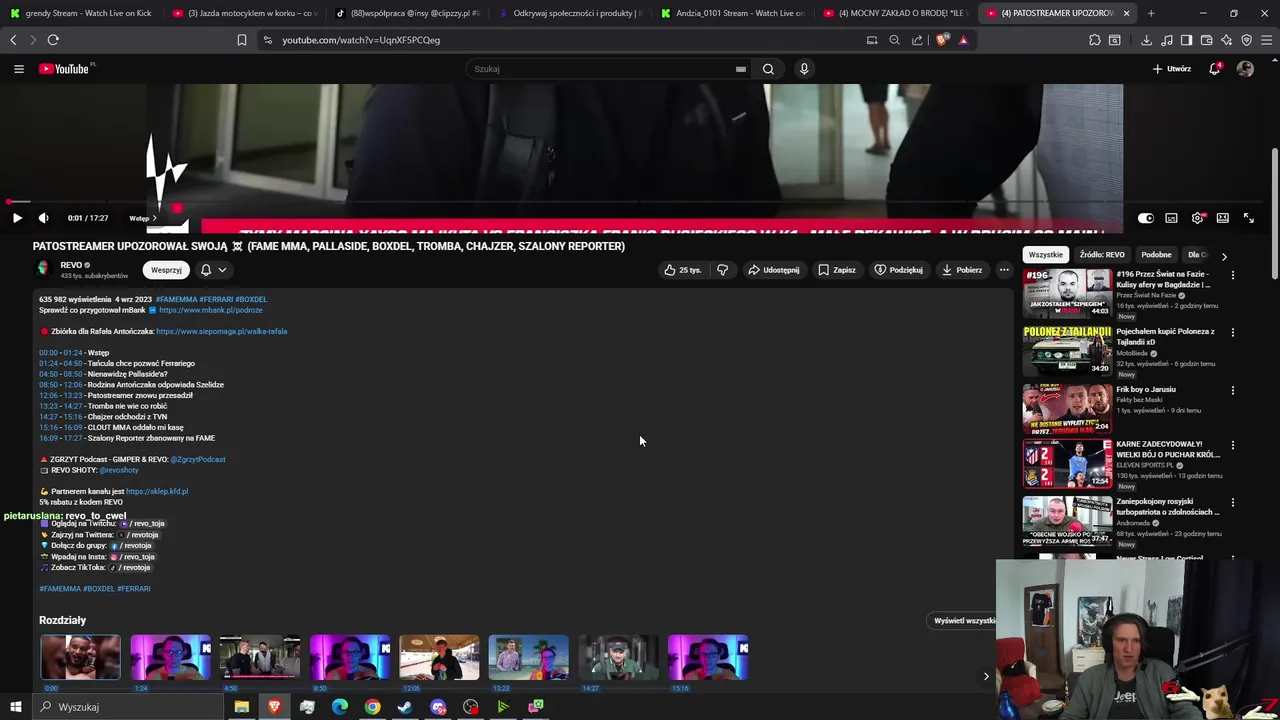This screenshot has height=720, width=1280.
Task: Toggle the autoplay switch in player
Action: (1146, 218)
